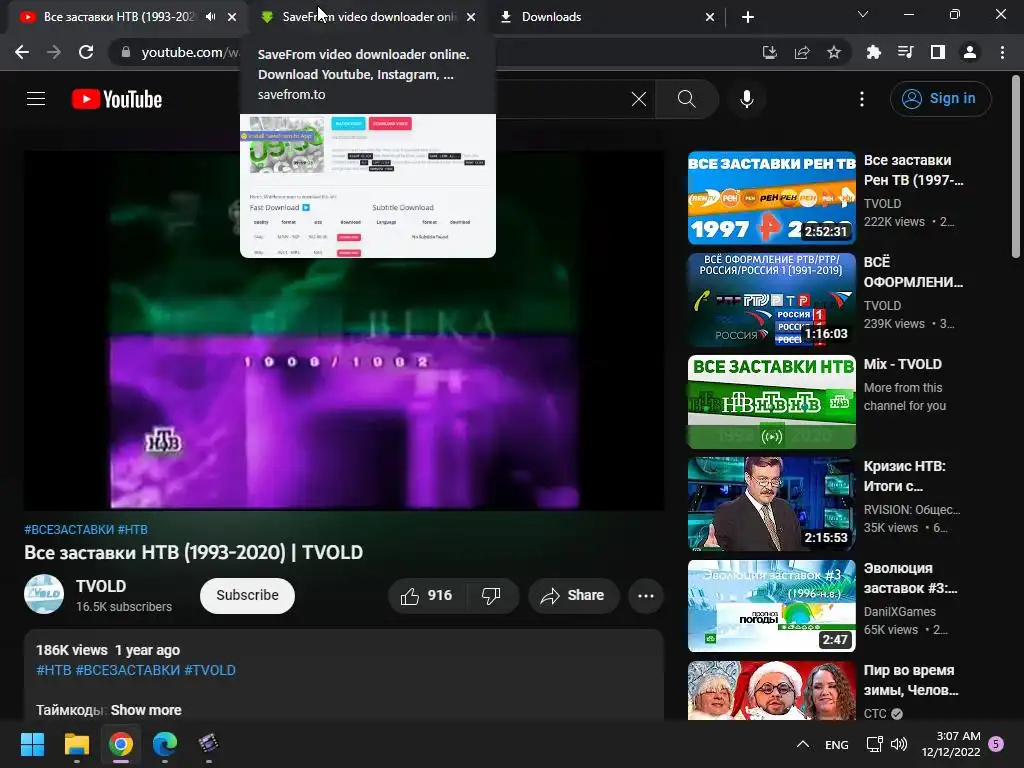Search with your voice microphone

point(747,99)
